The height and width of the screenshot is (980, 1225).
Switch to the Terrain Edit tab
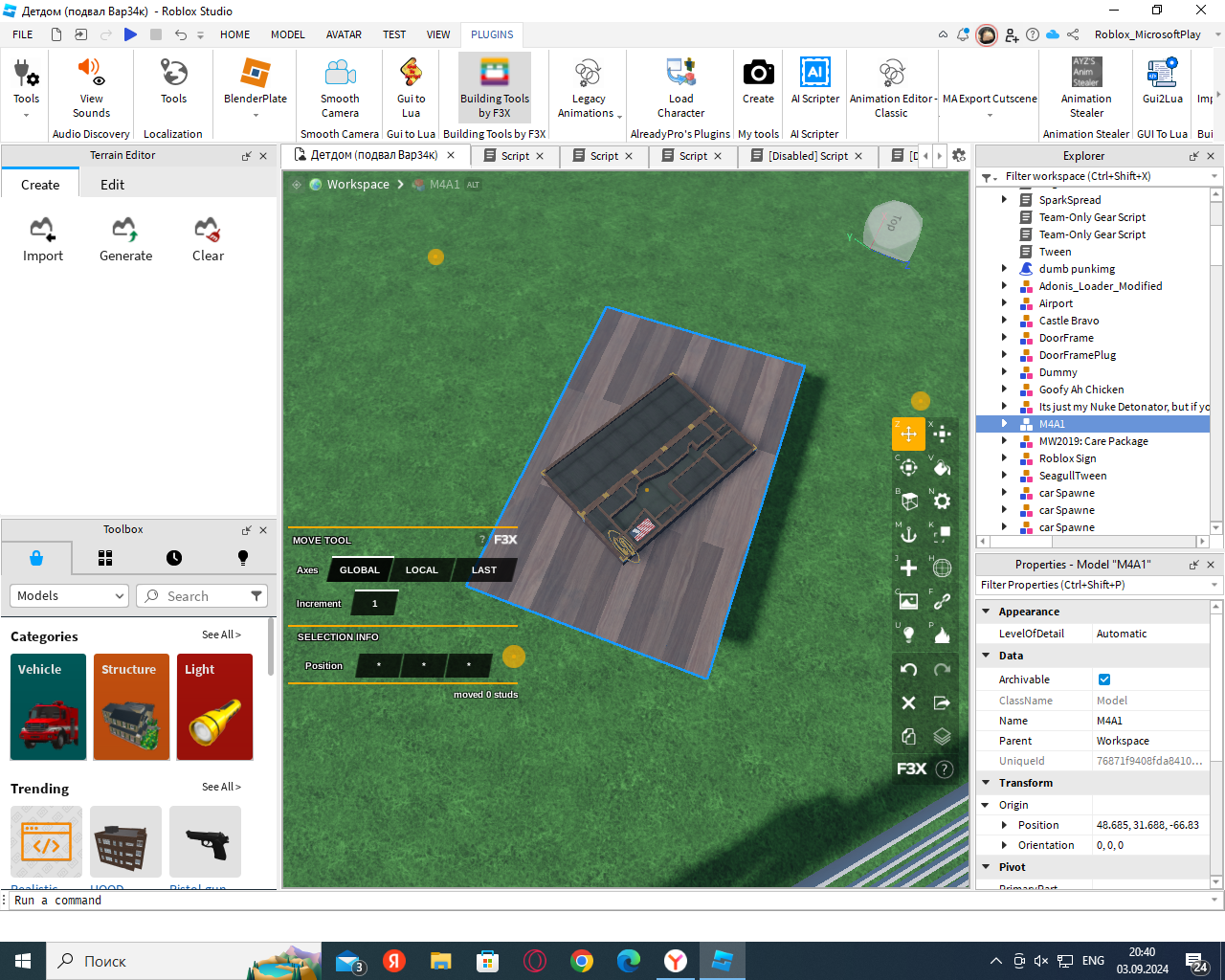tap(112, 185)
